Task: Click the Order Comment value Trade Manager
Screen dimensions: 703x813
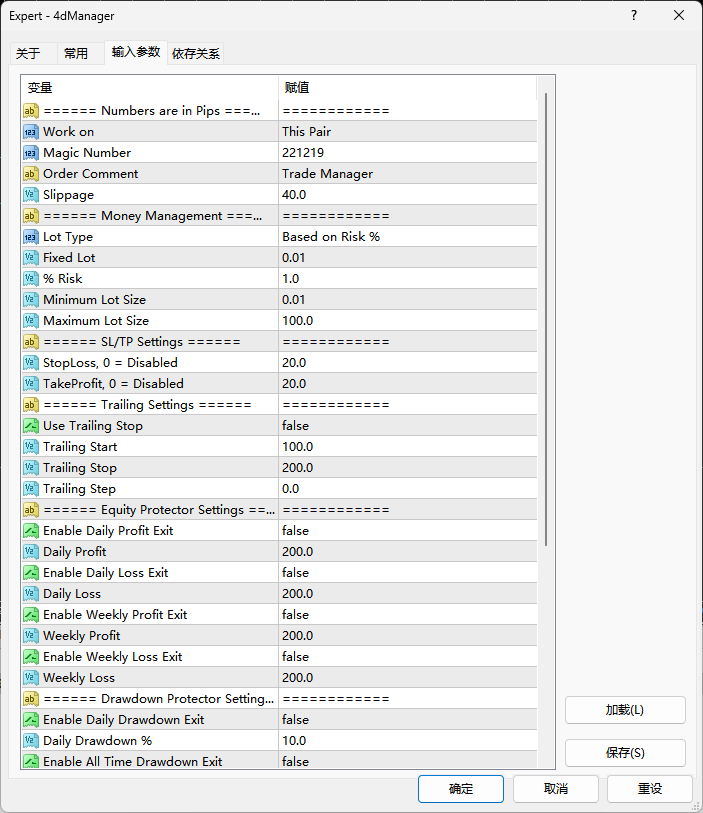Action: (x=327, y=174)
